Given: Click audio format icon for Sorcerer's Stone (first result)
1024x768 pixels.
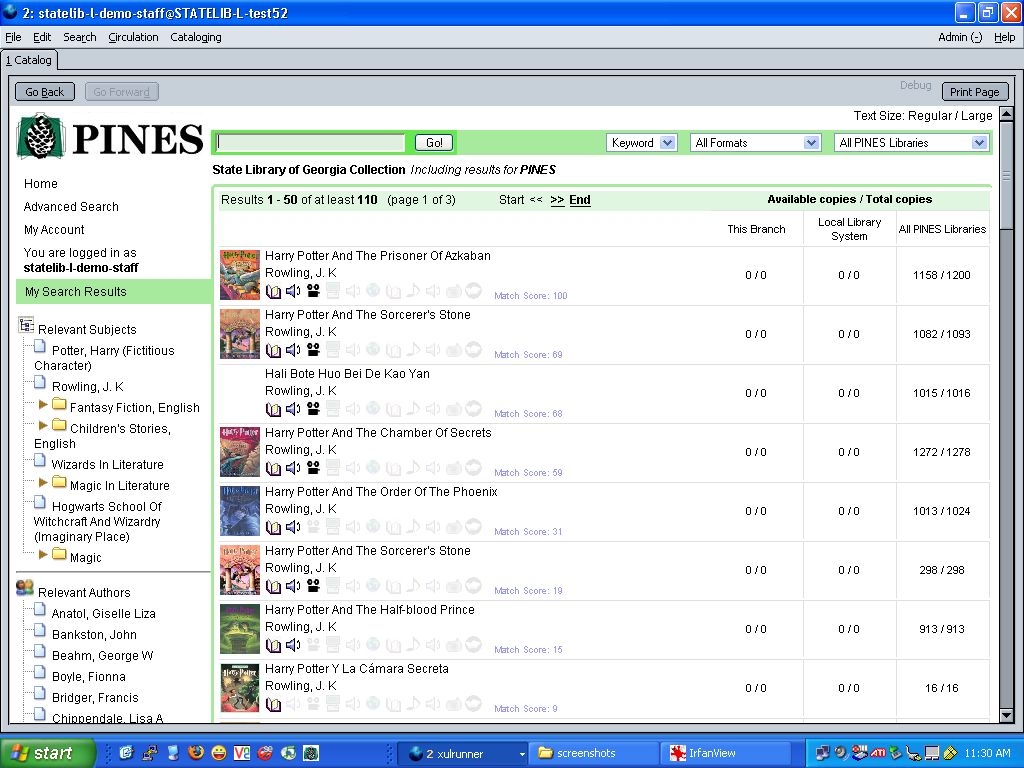Looking at the screenshot, I should click(293, 350).
